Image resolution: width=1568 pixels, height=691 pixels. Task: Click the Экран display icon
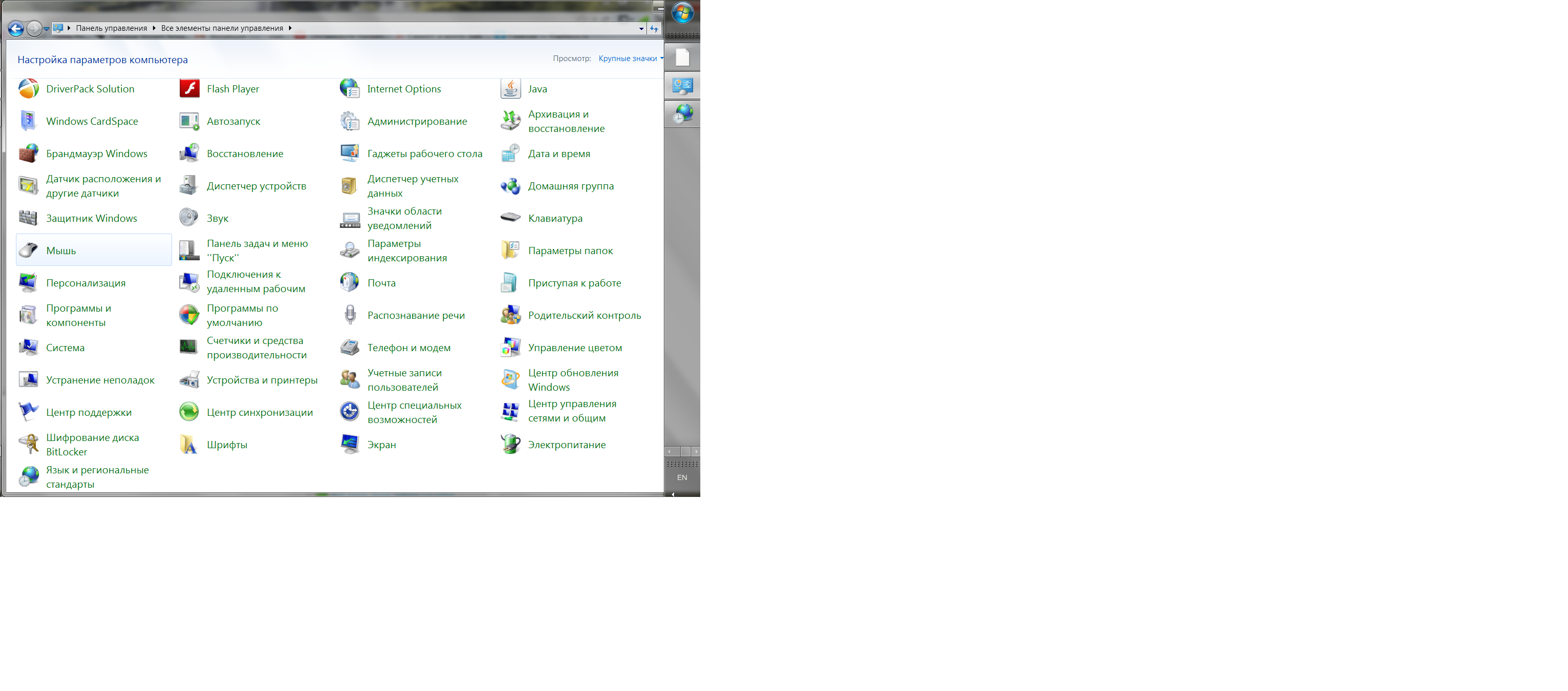coord(350,445)
